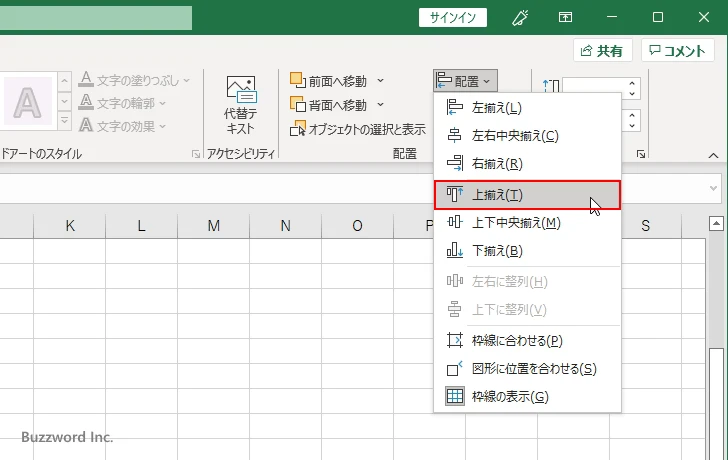
Task: Select column O header
Action: click(x=358, y=226)
